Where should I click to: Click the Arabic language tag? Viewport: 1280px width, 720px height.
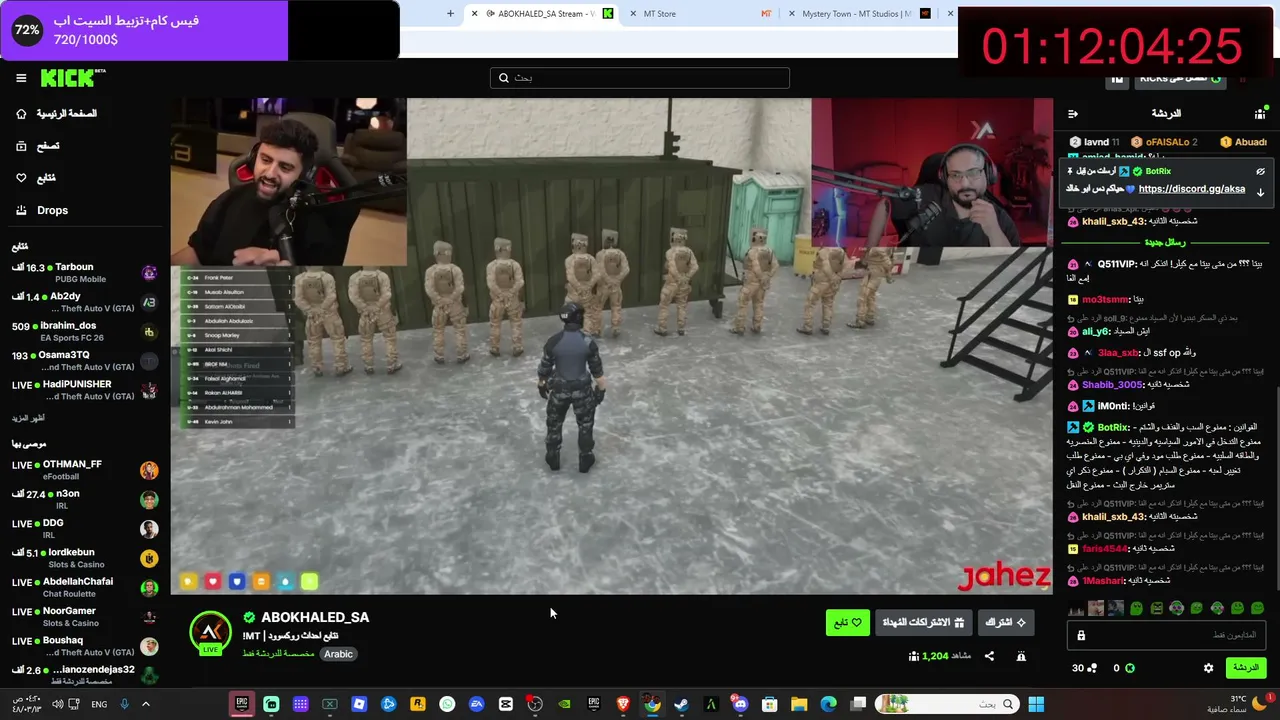click(x=338, y=654)
